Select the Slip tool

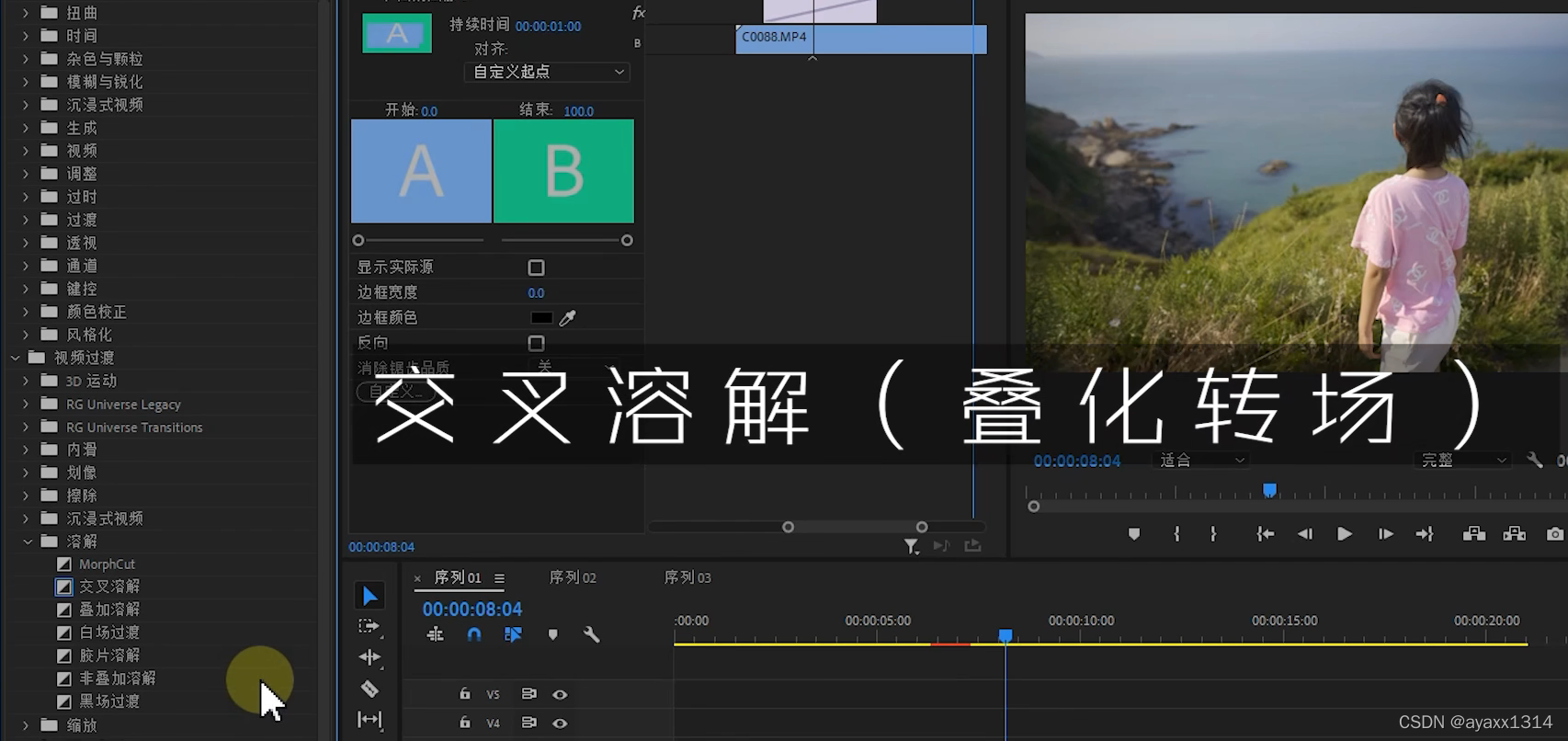(x=369, y=720)
